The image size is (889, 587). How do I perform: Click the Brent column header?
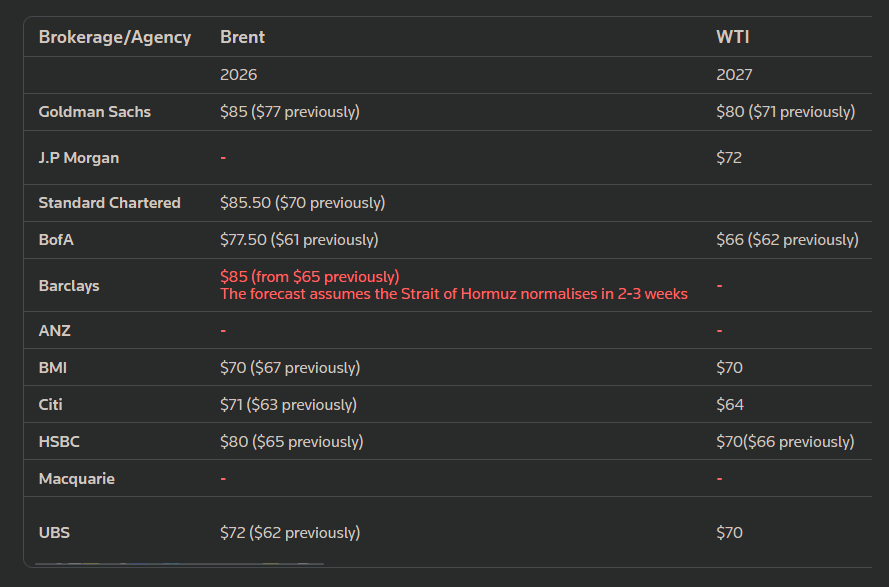tap(242, 37)
